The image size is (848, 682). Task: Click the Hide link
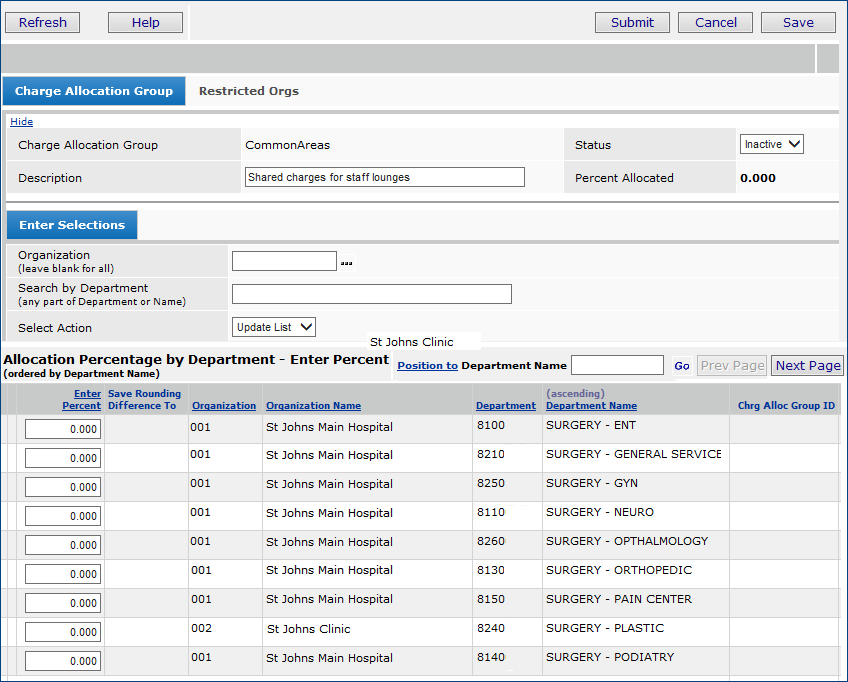click(21, 122)
